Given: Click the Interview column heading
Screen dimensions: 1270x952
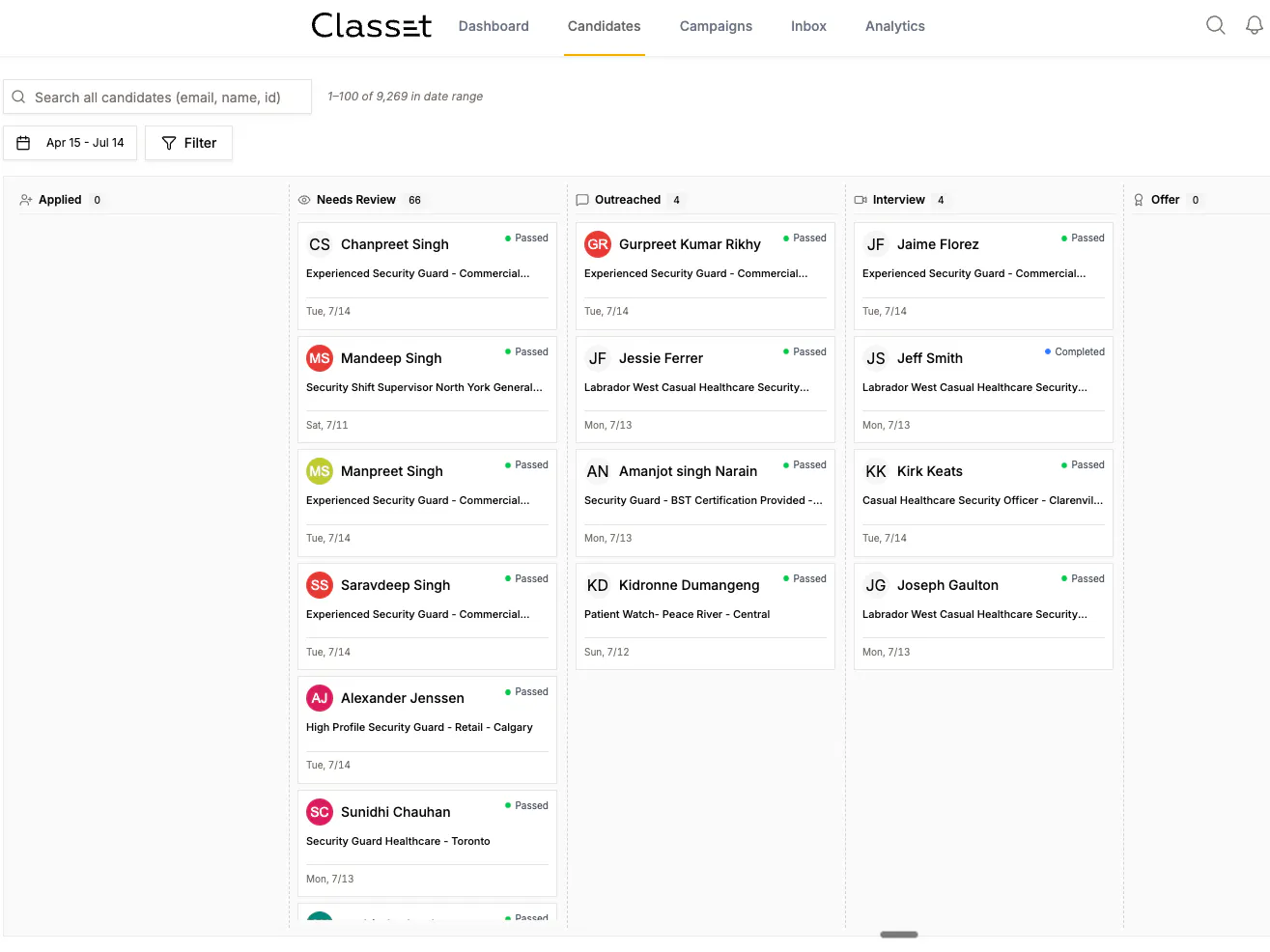Looking at the screenshot, I should pos(898,200).
